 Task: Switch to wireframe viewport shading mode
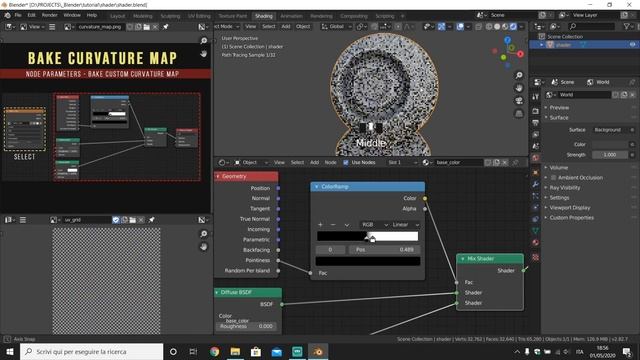point(489,27)
